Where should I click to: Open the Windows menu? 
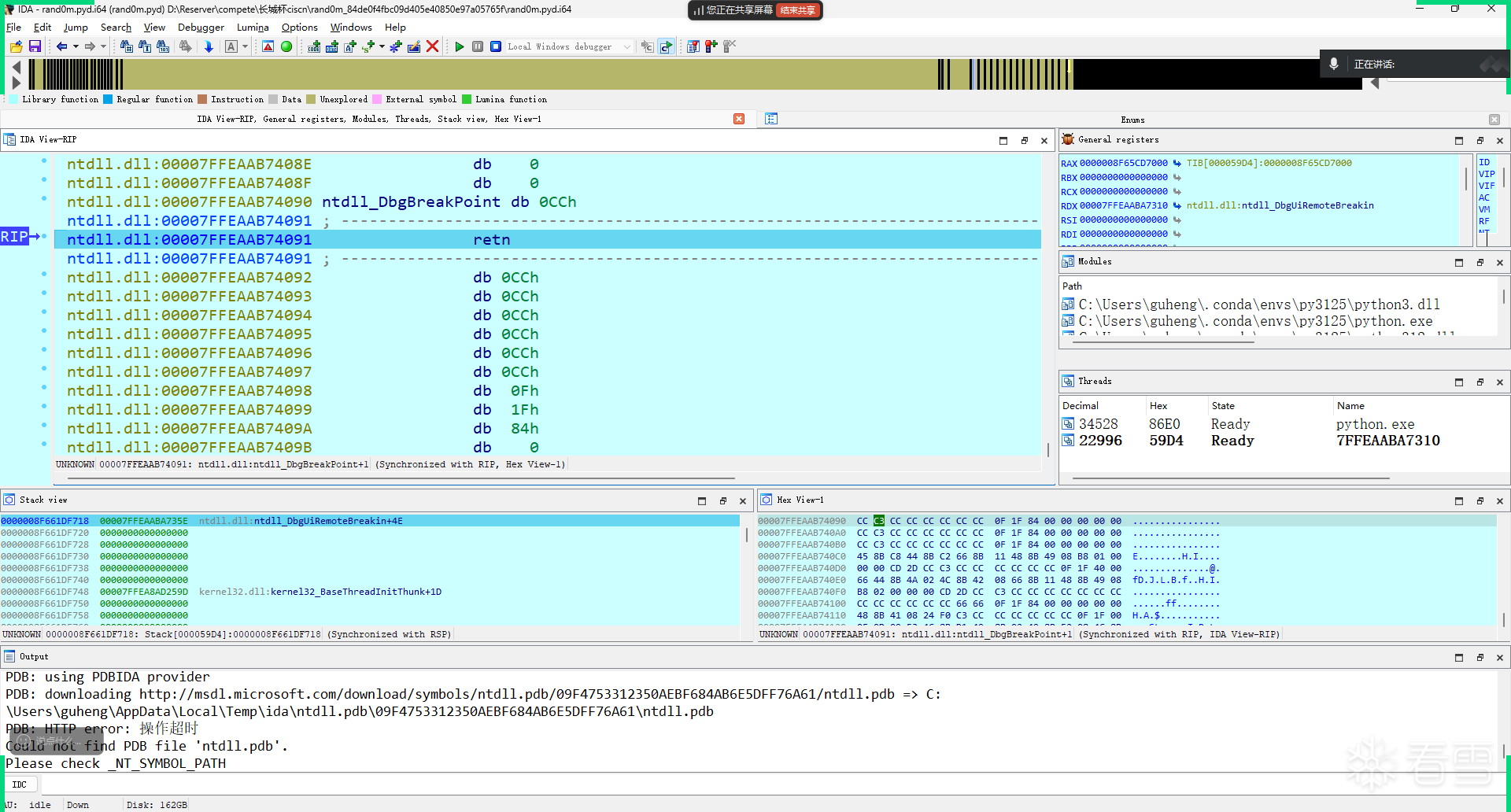click(x=351, y=28)
